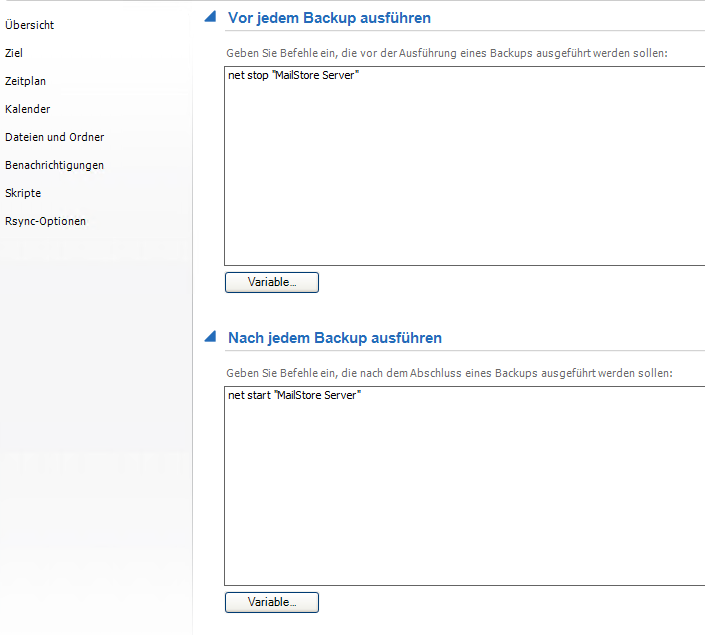Viewport: 705px width, 635px height.
Task: Collapse the 'Vor jedem Backup ausführen' triangle
Action: pos(210,17)
